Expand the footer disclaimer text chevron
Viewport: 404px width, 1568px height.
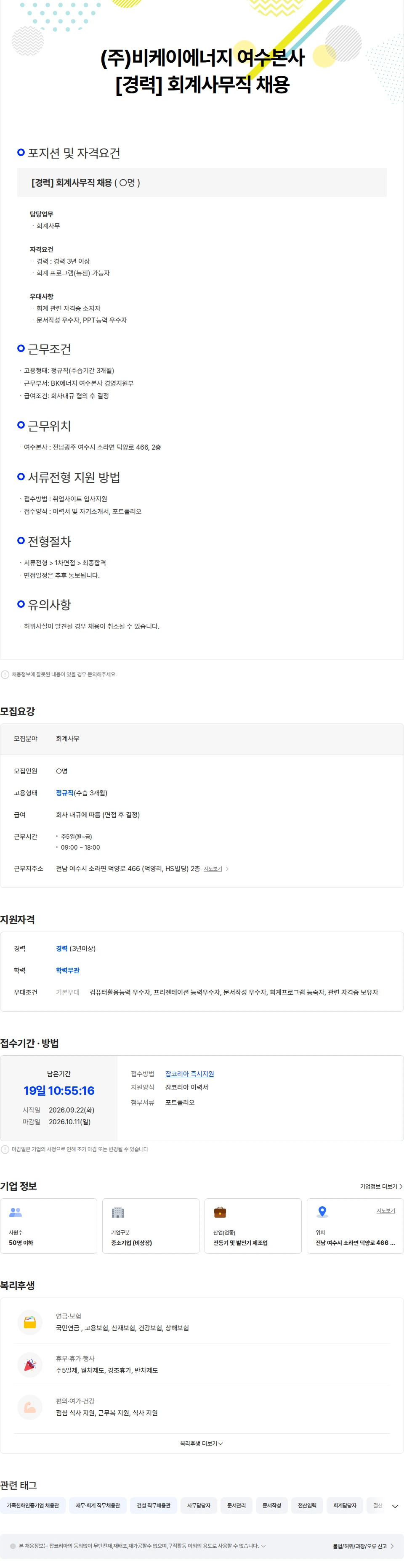(263, 1546)
